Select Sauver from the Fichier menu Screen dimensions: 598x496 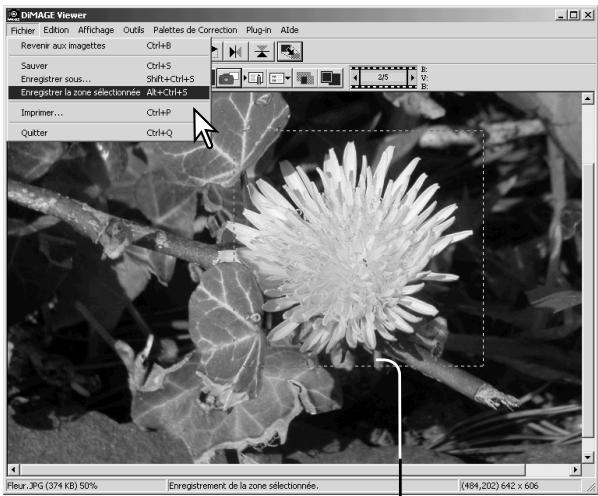(109, 66)
